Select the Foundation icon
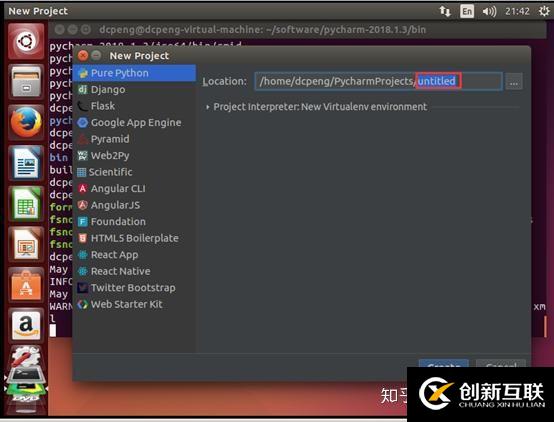The image size is (554, 422). 82,222
